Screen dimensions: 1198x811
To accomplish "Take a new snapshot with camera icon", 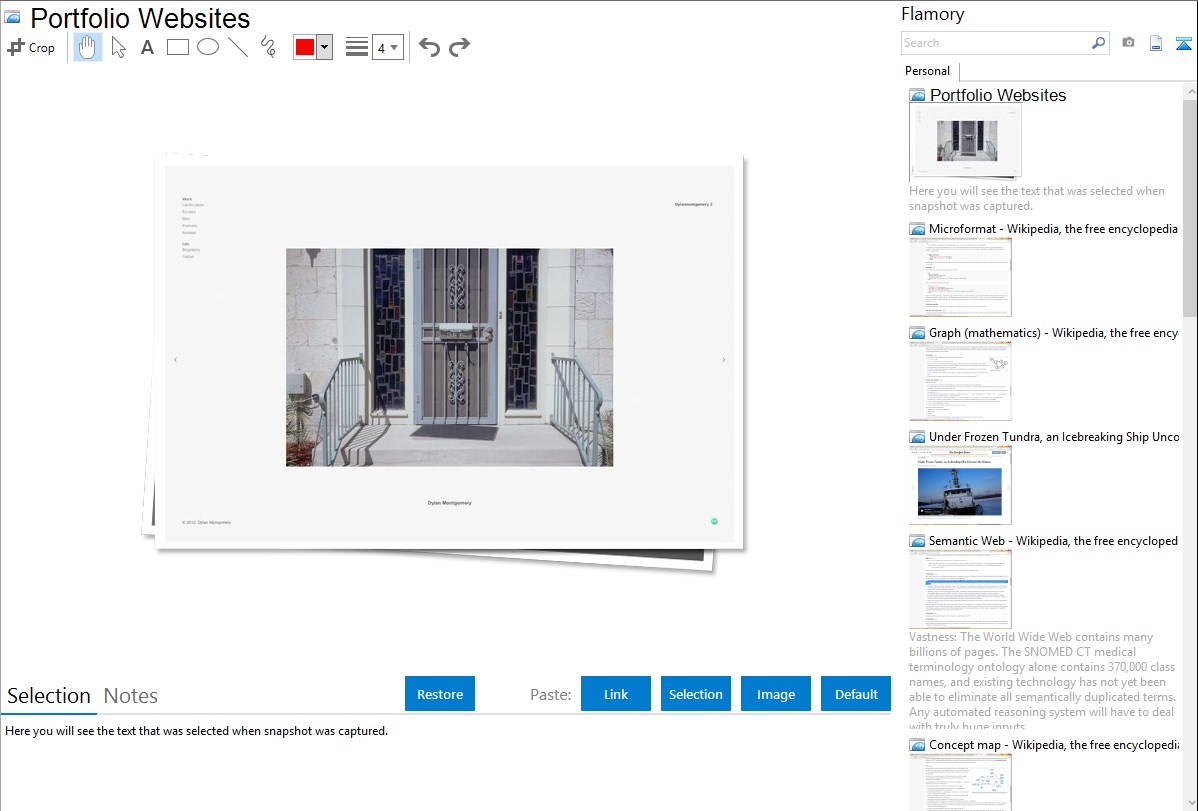I will (x=1128, y=43).
